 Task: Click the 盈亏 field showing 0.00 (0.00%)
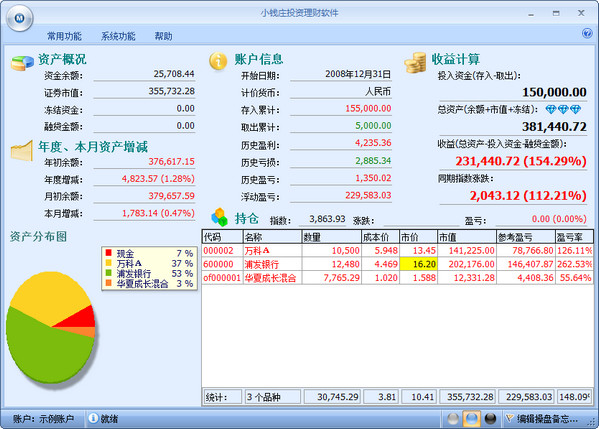tap(541, 219)
